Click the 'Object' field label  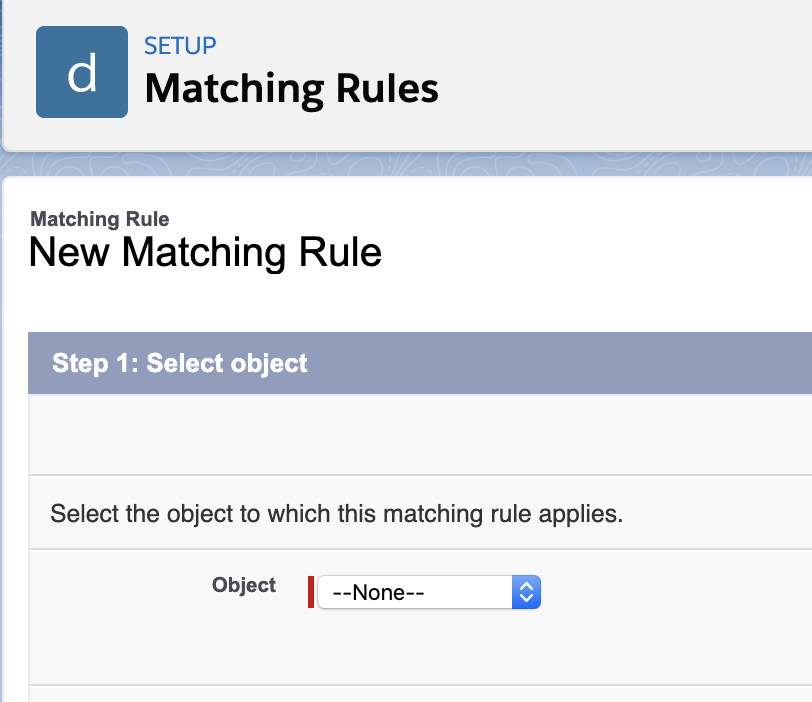click(x=244, y=585)
